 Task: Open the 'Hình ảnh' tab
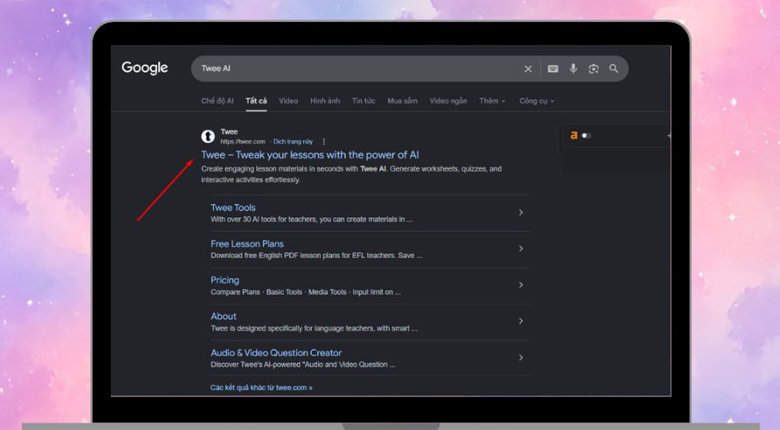tap(325, 101)
